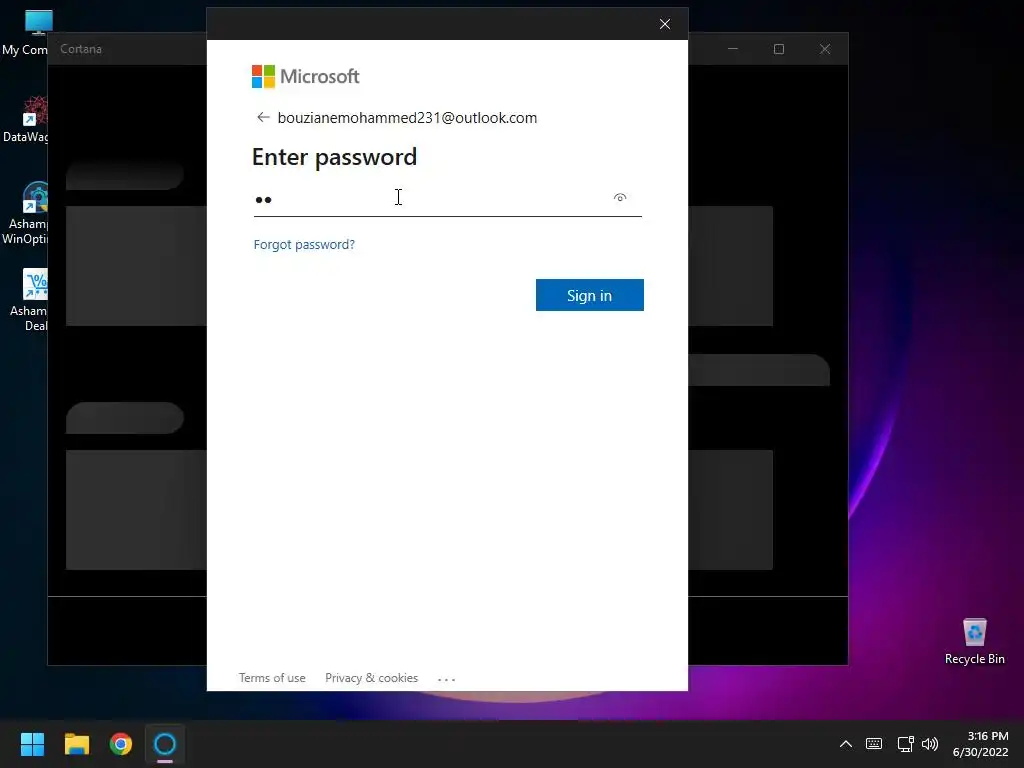Screen dimensions: 1024x768
Task: Open the clock showing 3:16 PM
Action: click(981, 744)
